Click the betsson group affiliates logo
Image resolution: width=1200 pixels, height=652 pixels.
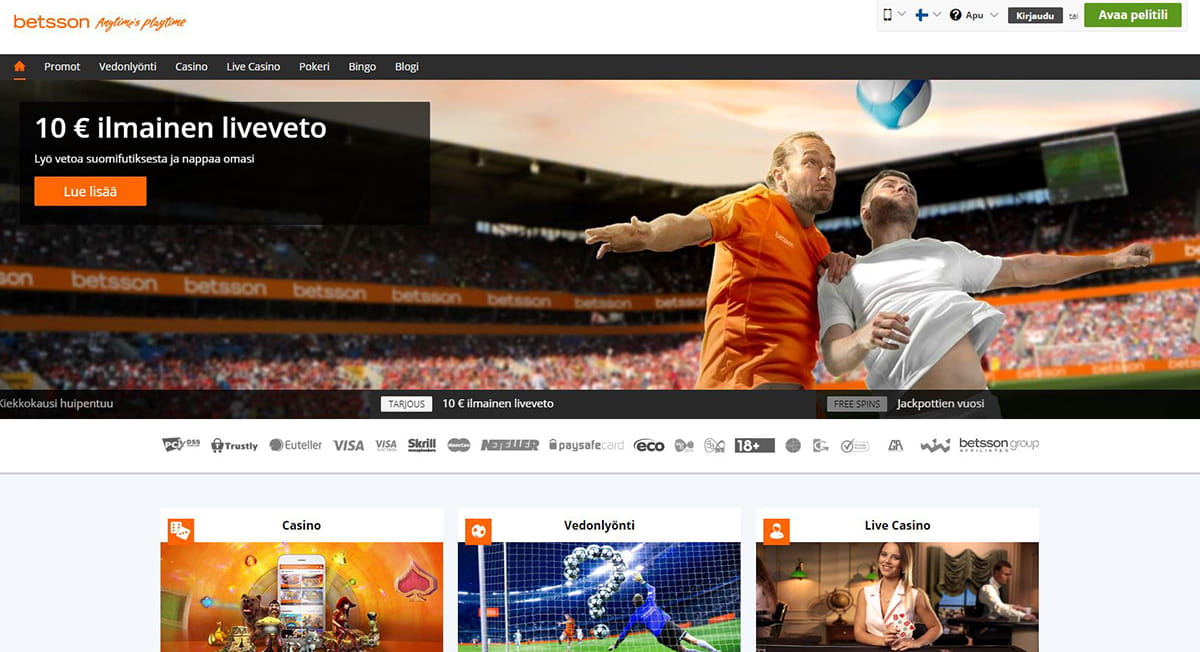point(998,445)
